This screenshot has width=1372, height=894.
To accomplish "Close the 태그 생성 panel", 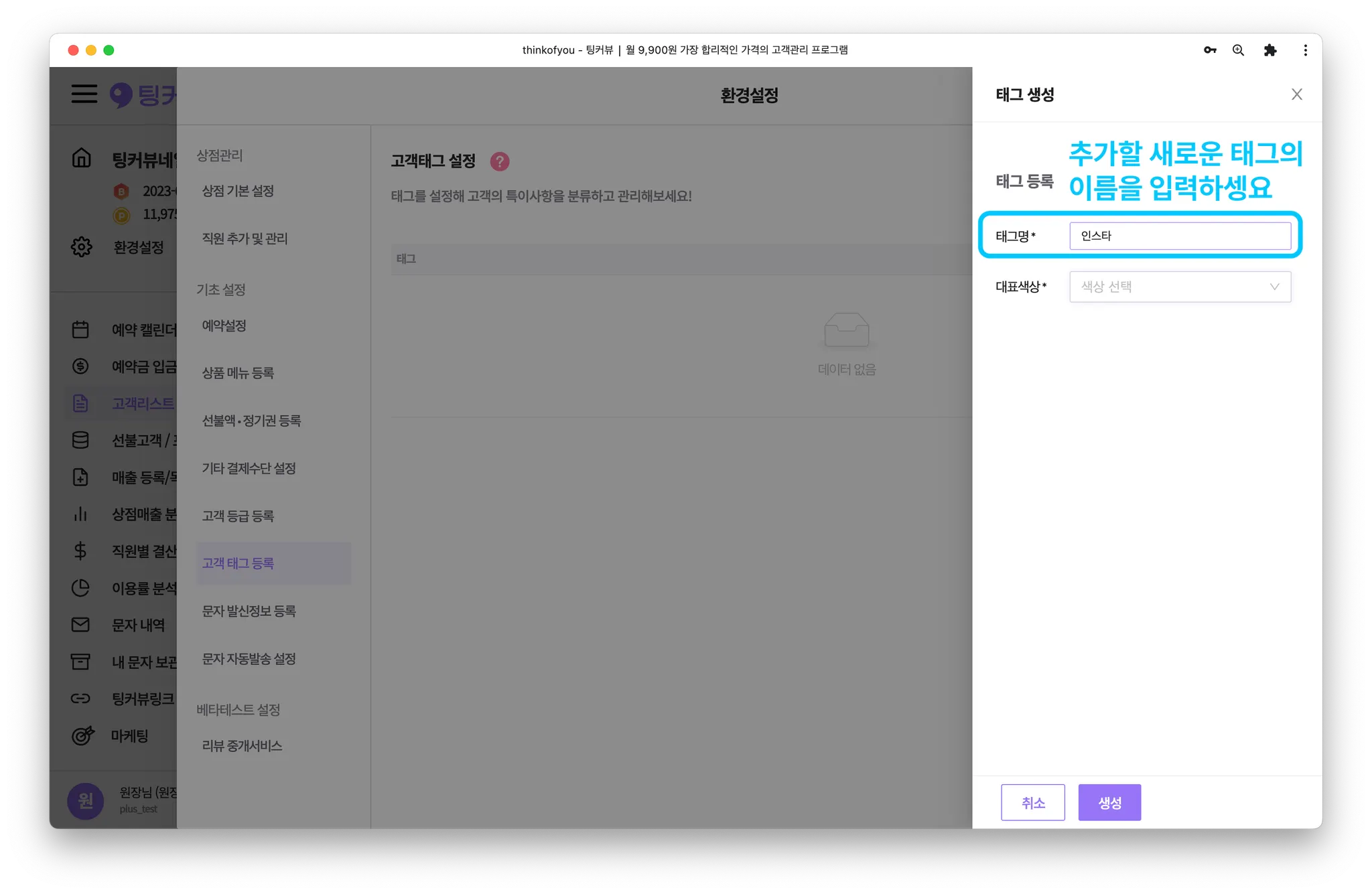I will [1296, 94].
